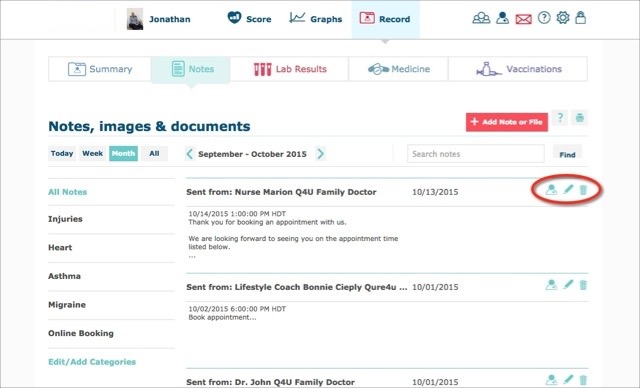Delete the Lifestyle Coach Bonnie note

[583, 285]
